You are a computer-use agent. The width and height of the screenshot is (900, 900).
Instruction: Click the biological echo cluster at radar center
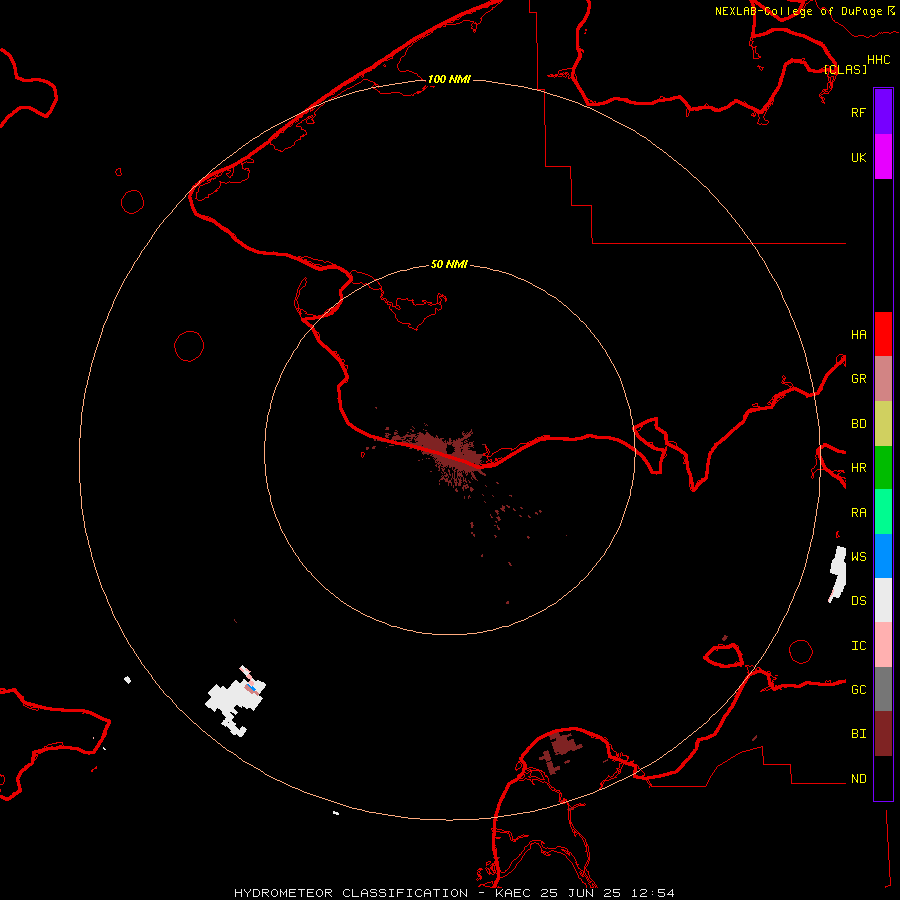click(x=451, y=452)
